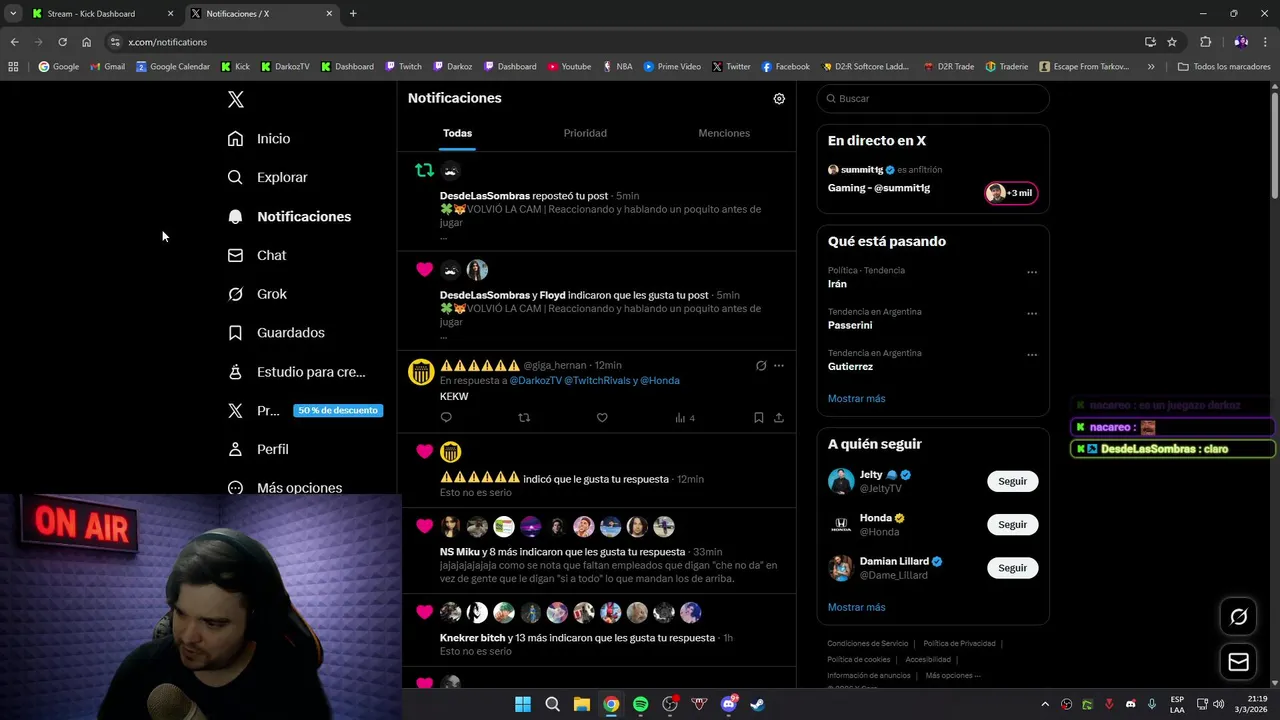Bookmark this page with star icon
The width and height of the screenshot is (1280, 720).
click(x=1172, y=42)
